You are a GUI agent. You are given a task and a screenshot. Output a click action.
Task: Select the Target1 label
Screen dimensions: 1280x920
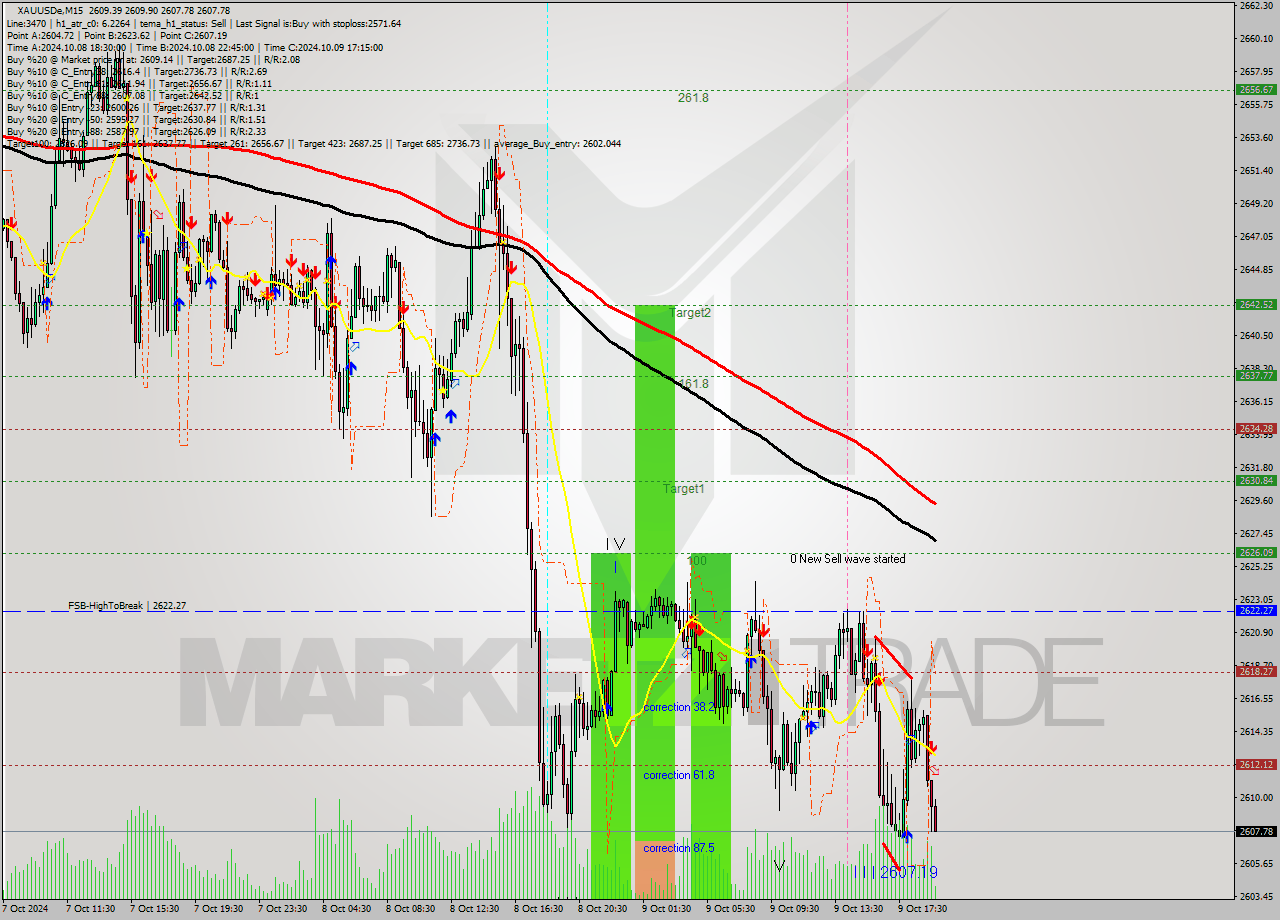point(684,489)
